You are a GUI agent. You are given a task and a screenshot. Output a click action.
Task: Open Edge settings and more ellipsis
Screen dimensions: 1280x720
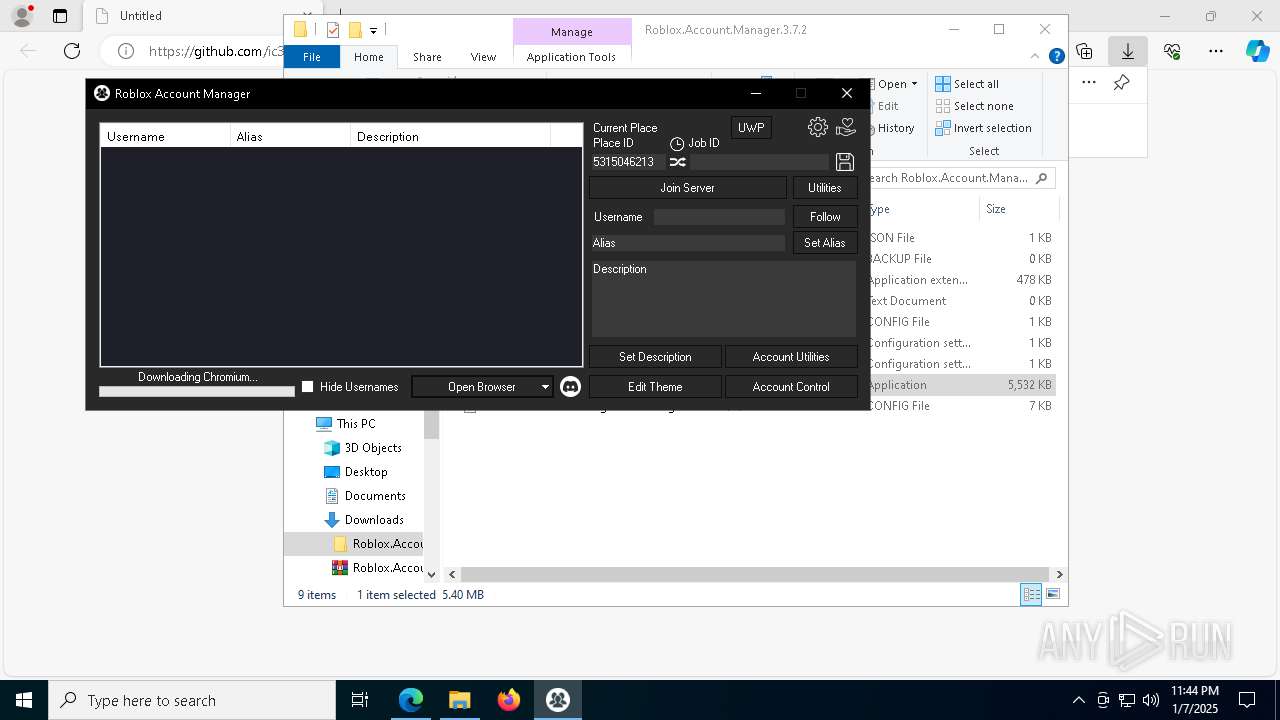1216,51
